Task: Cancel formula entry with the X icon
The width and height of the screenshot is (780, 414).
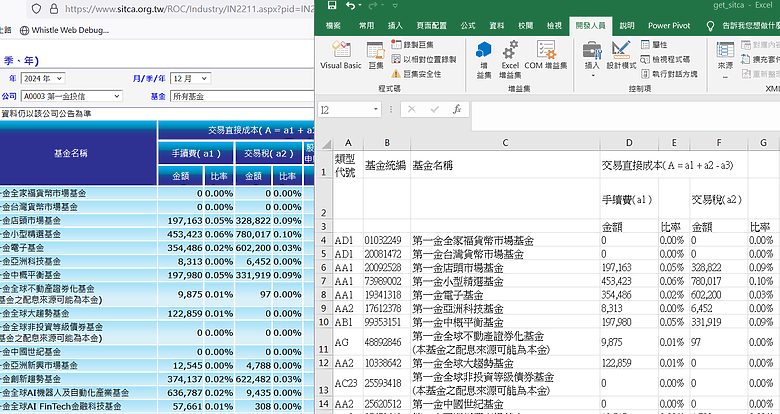Action: (x=411, y=109)
